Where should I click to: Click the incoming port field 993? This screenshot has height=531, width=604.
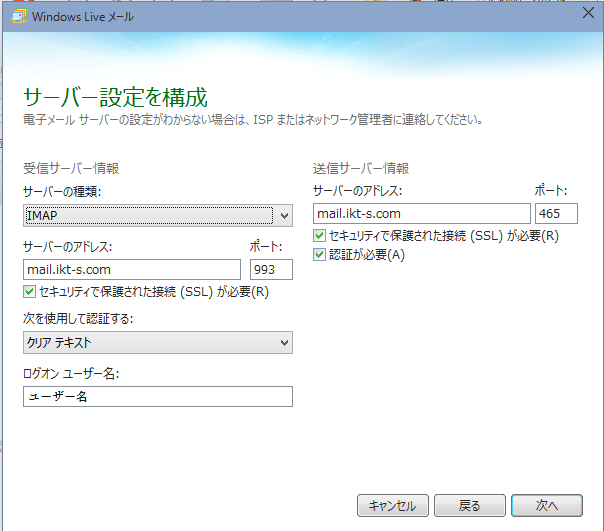pyautogui.click(x=271, y=269)
